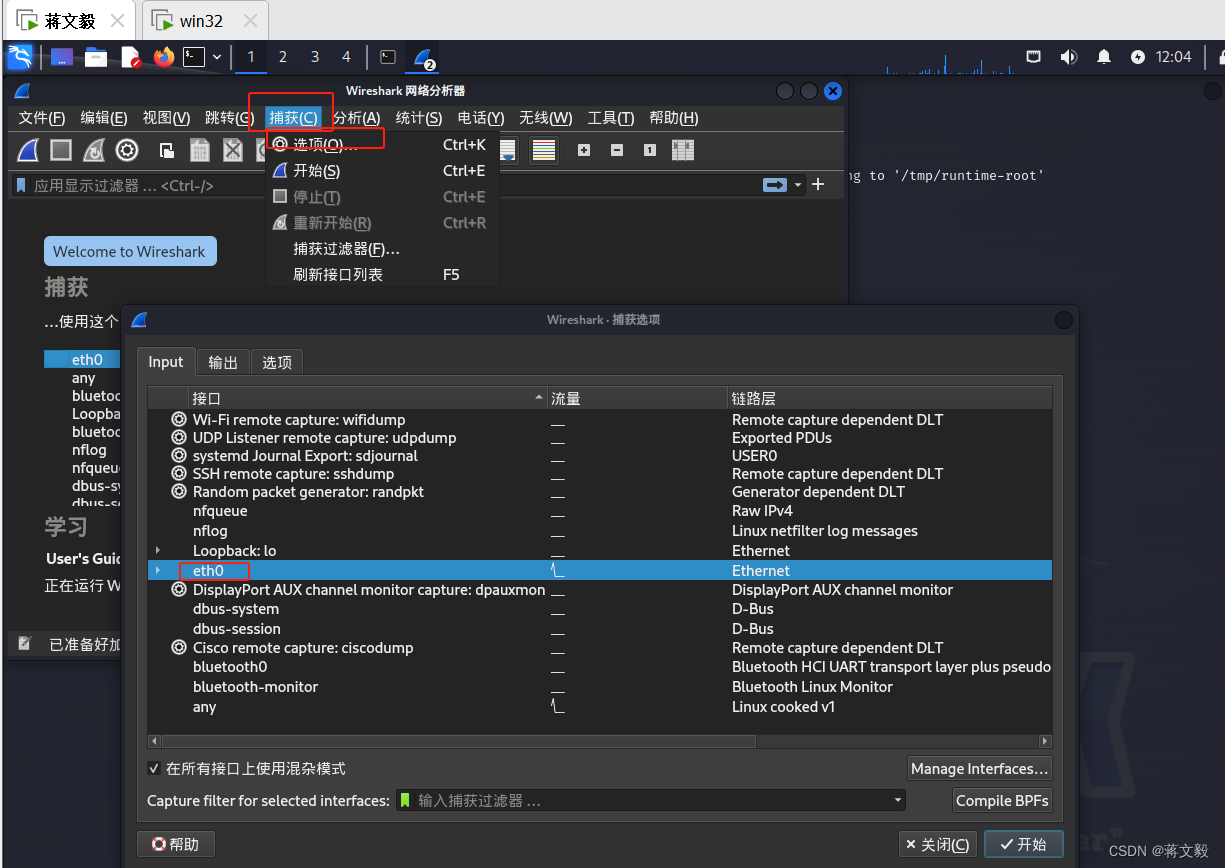Click gear icon beside SSH remote capture sshdump
1225x868 pixels.
pos(179,474)
